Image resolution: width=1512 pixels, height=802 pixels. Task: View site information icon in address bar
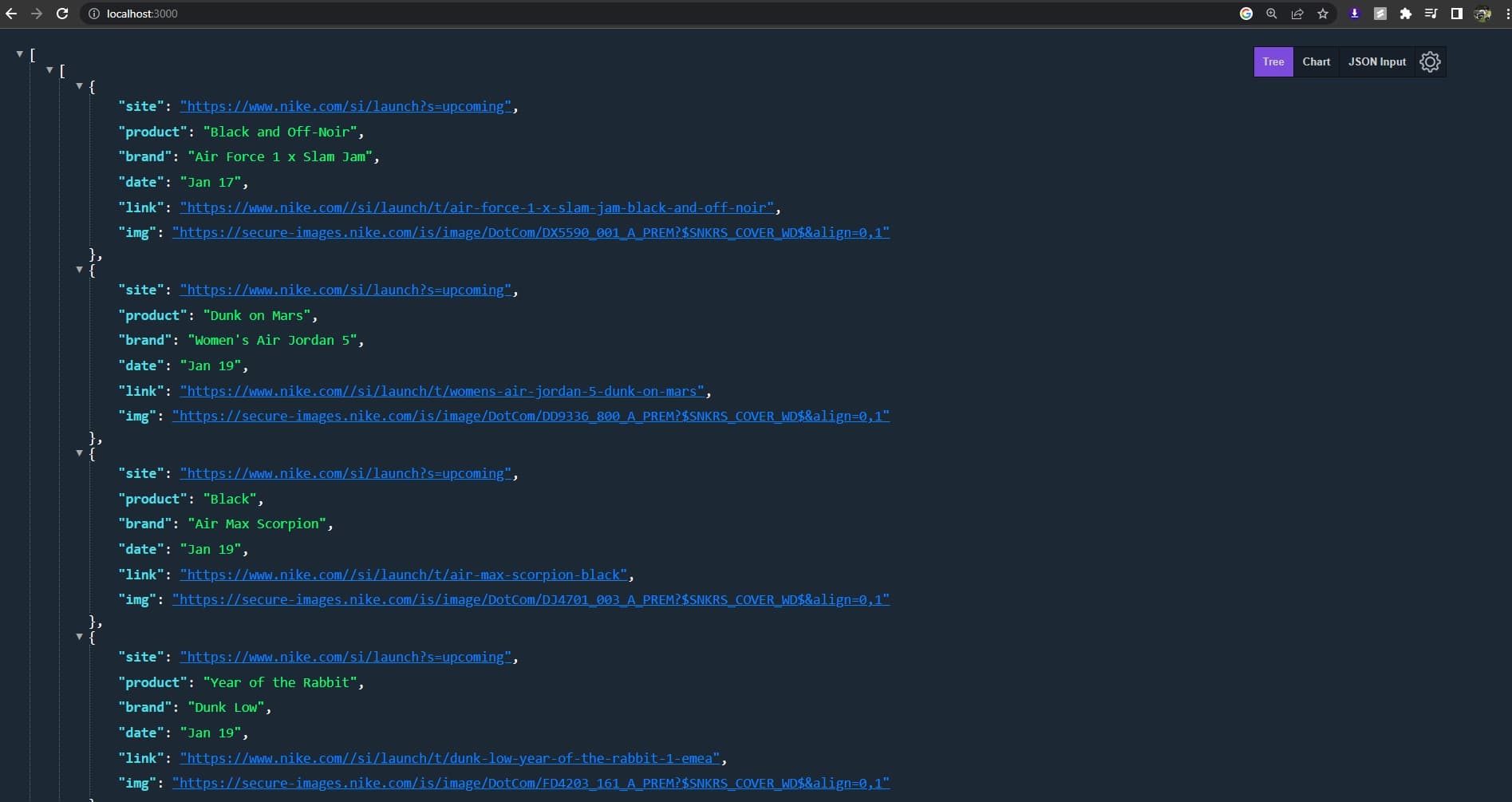[x=94, y=14]
